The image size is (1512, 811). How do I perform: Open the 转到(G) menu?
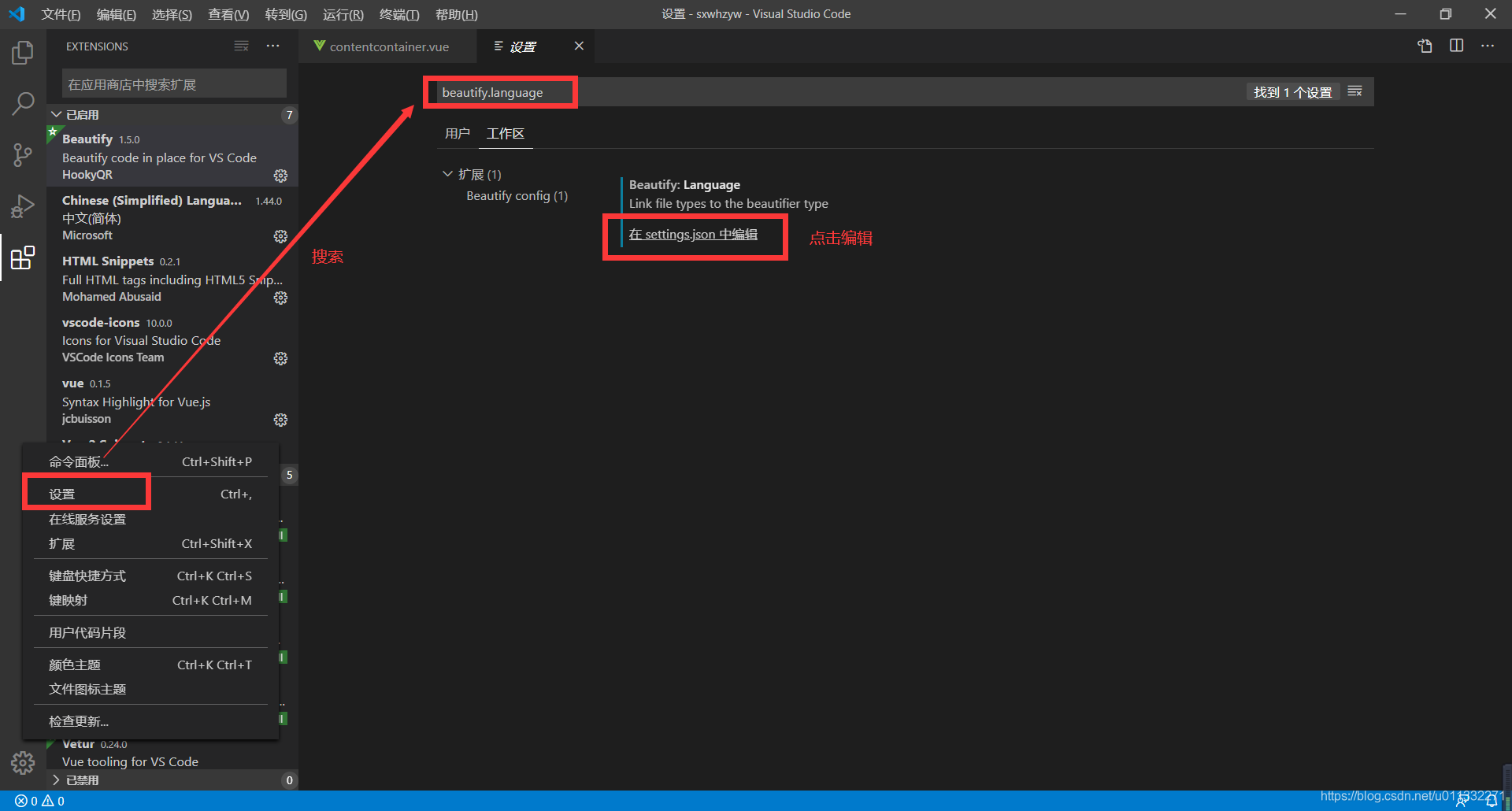point(286,14)
